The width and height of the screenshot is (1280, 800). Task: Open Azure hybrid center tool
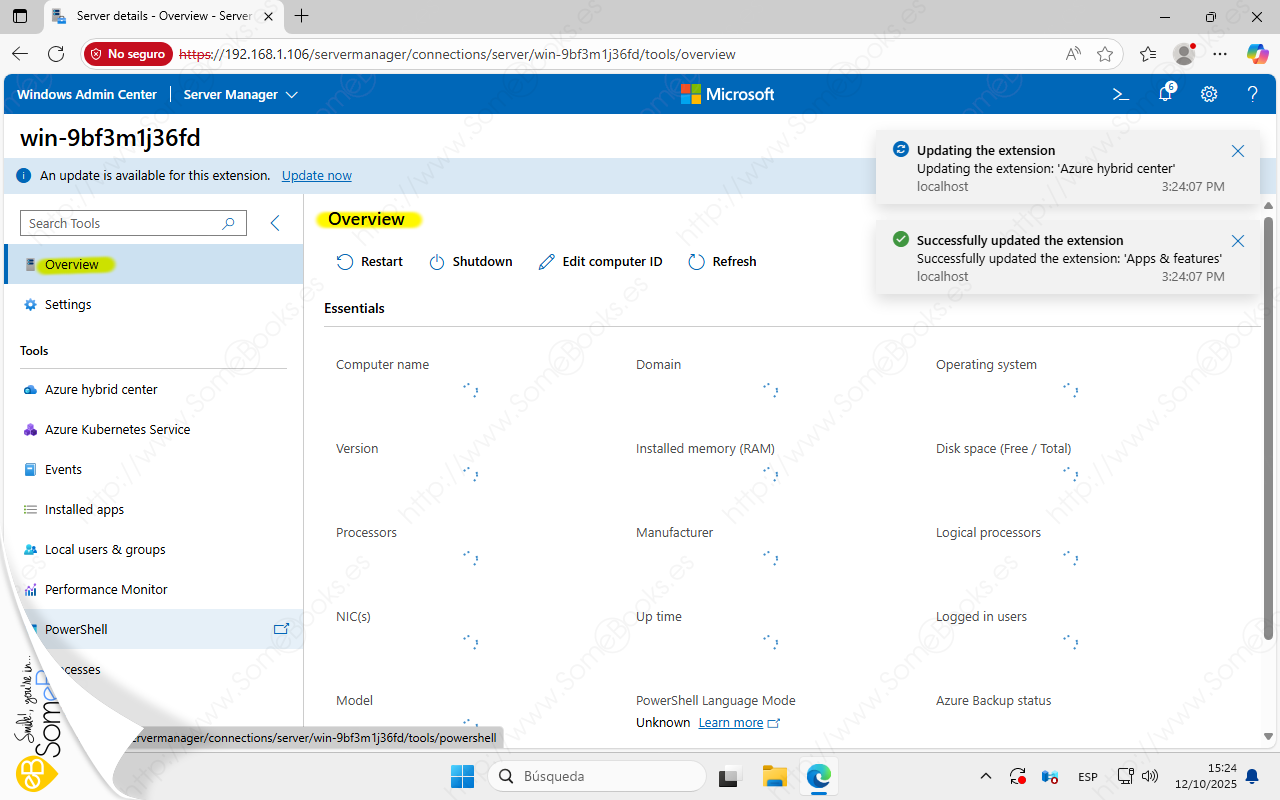point(101,390)
